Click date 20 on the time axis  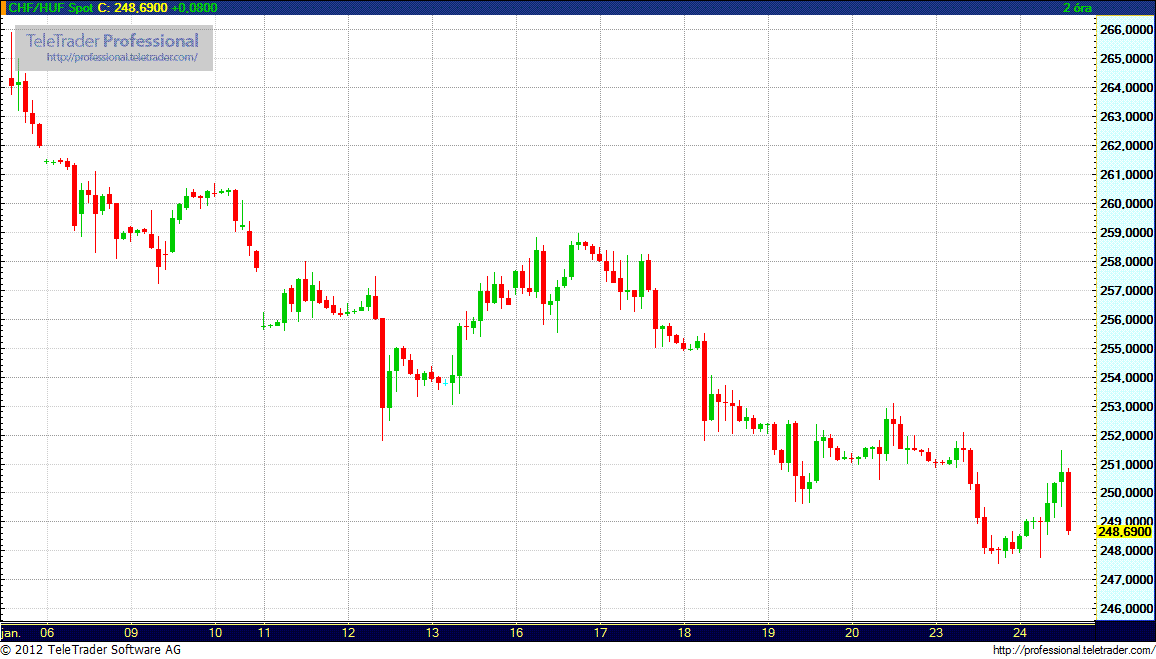coord(852,632)
